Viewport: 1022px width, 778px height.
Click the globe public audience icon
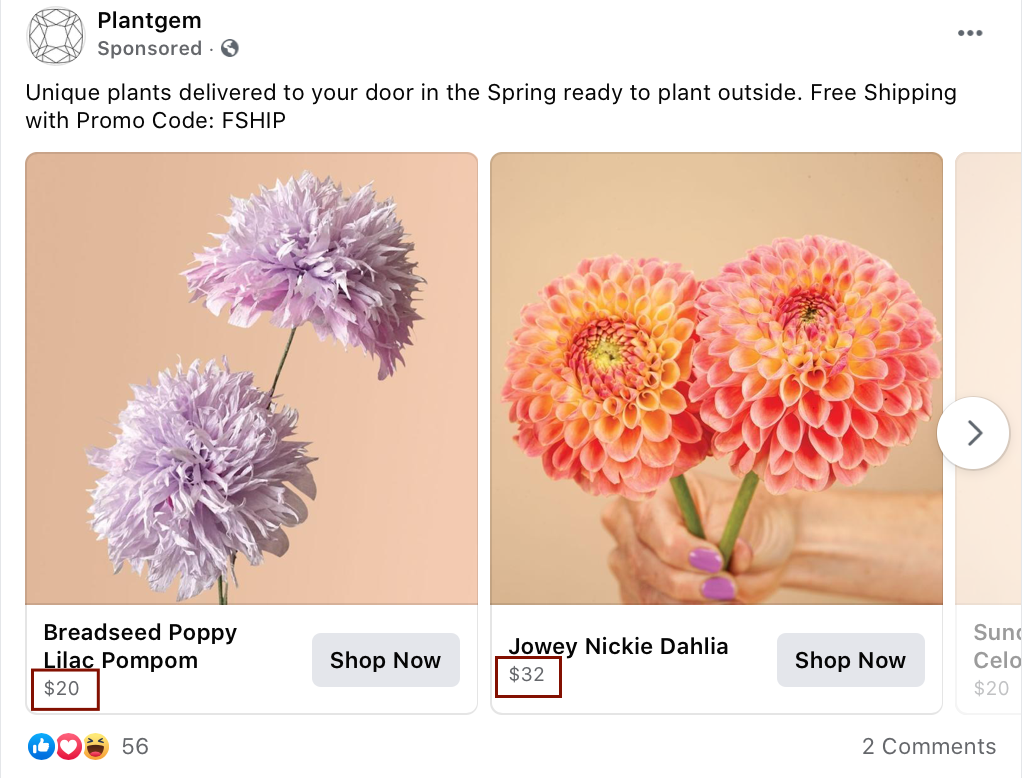pos(229,47)
